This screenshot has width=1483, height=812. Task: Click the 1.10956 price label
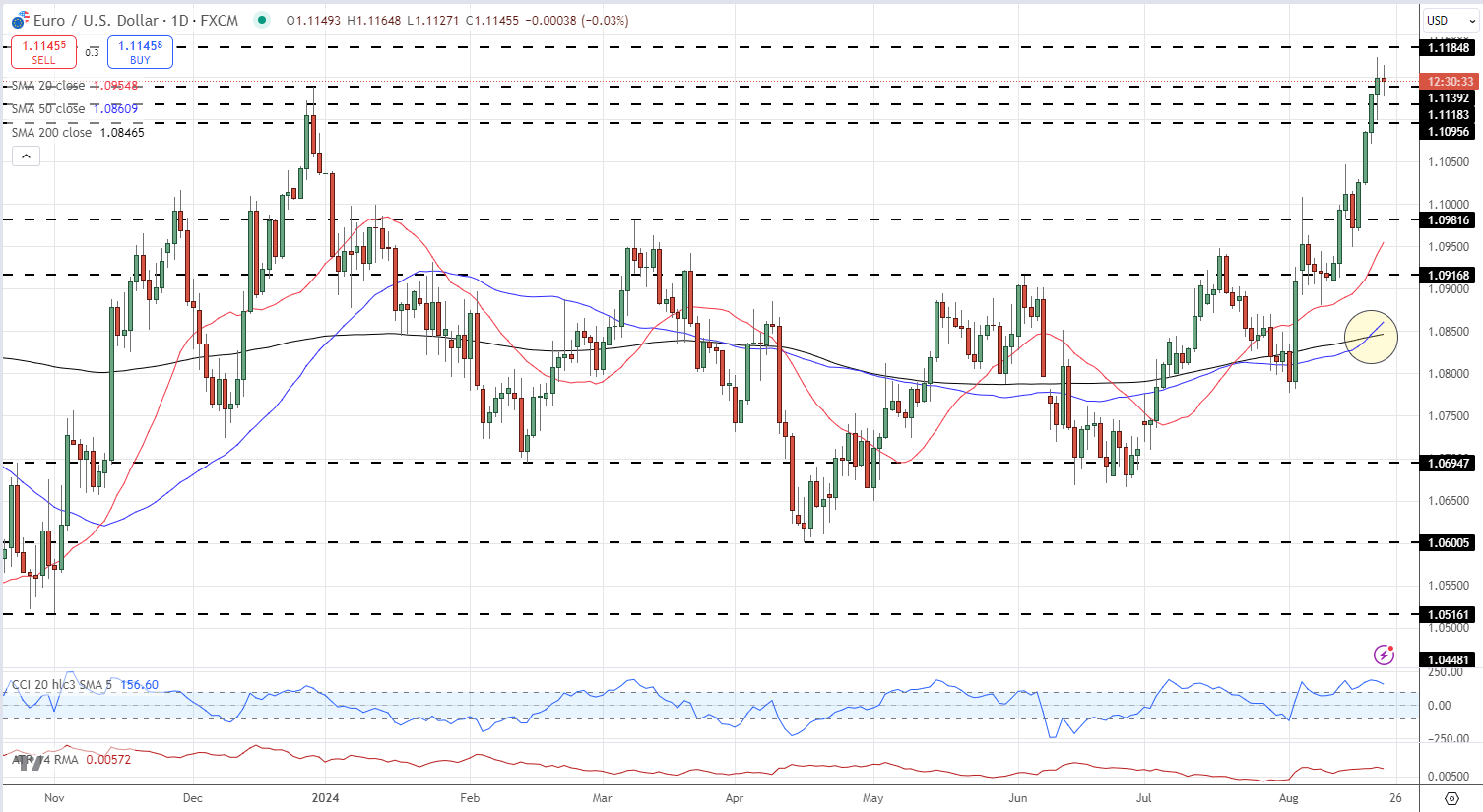pyautogui.click(x=1449, y=132)
